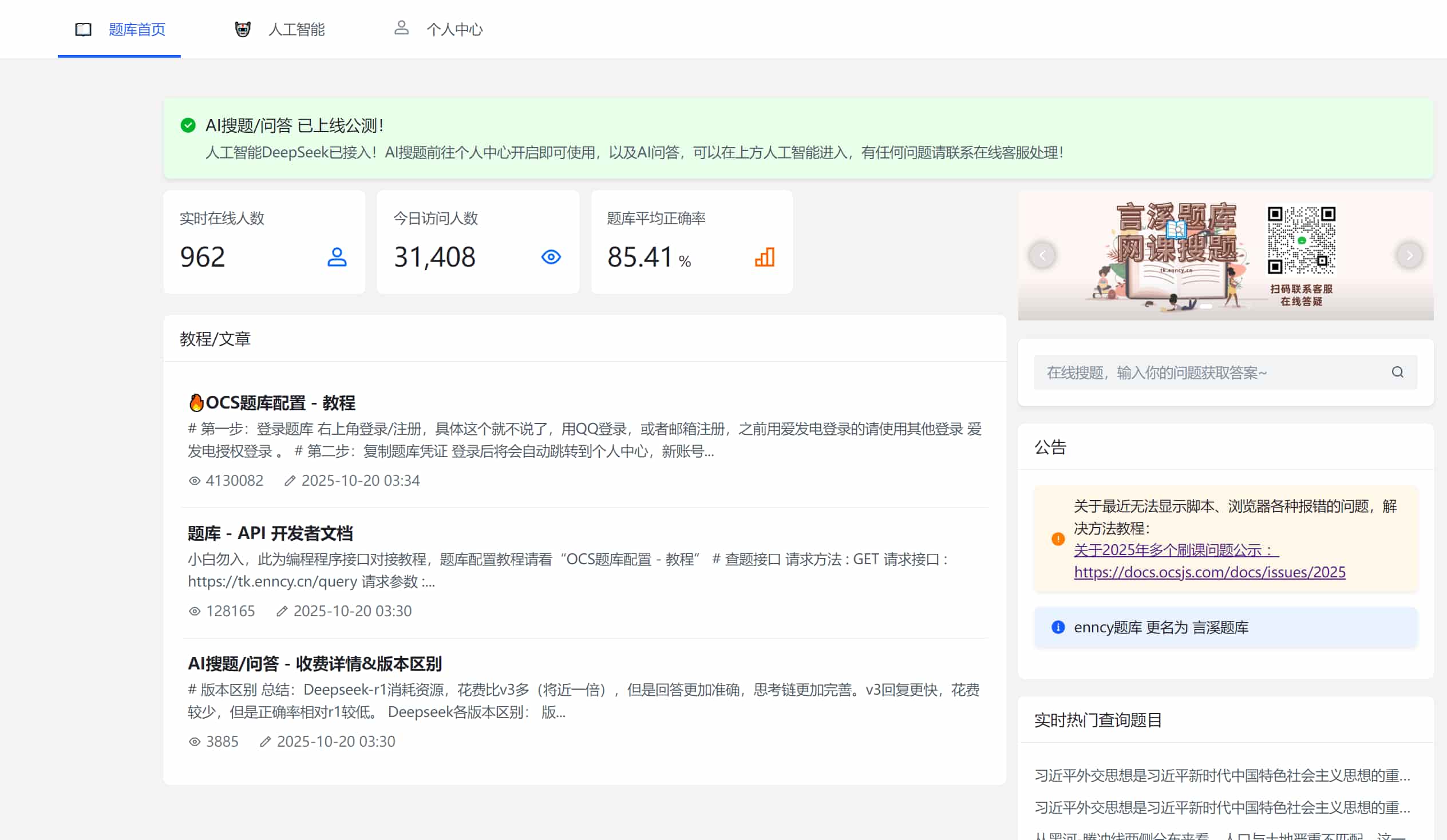Open the docs.ocsjs.com issues link
1447x840 pixels.
(1209, 572)
